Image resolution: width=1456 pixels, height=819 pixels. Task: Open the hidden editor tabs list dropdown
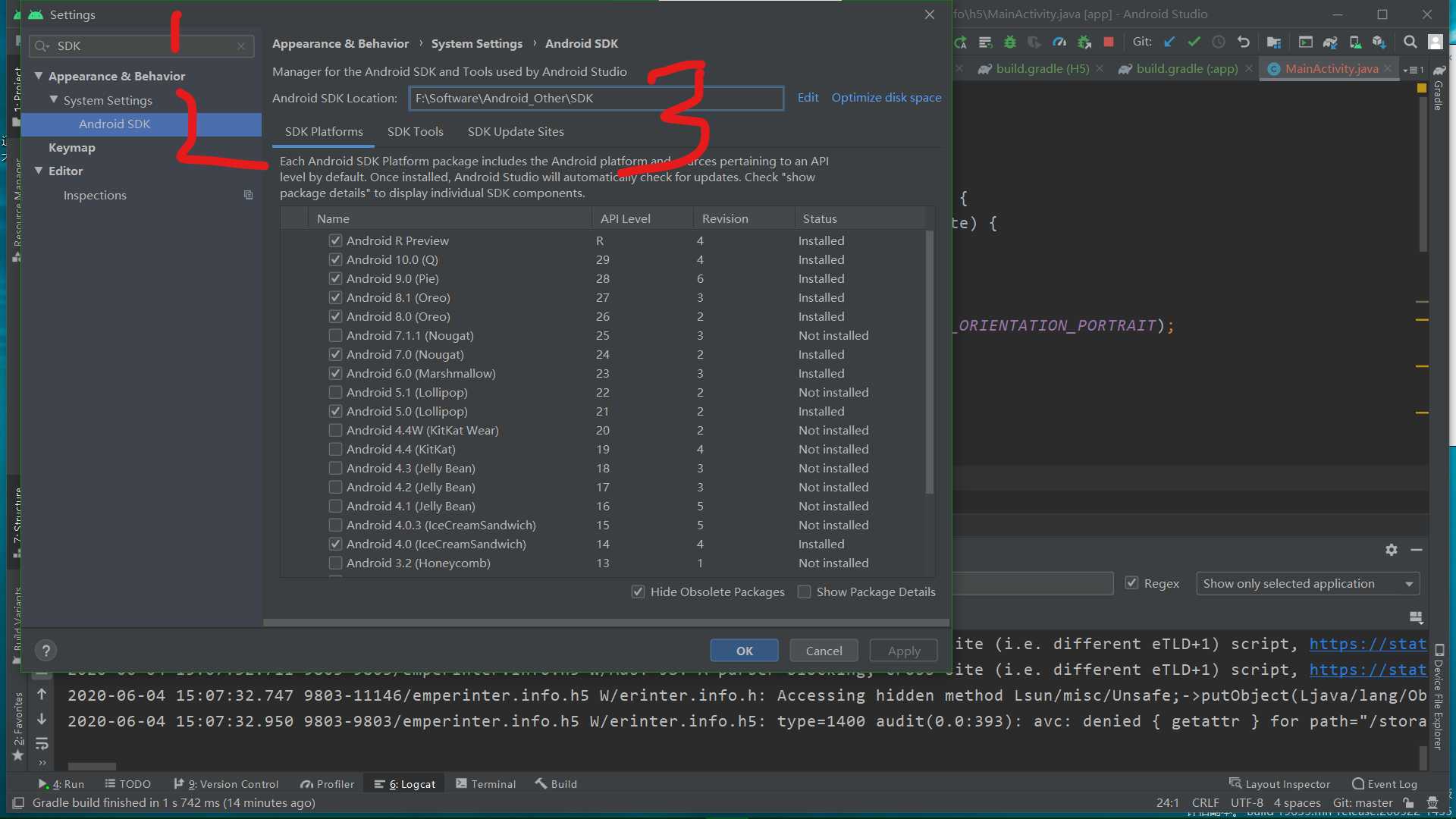click(1413, 69)
